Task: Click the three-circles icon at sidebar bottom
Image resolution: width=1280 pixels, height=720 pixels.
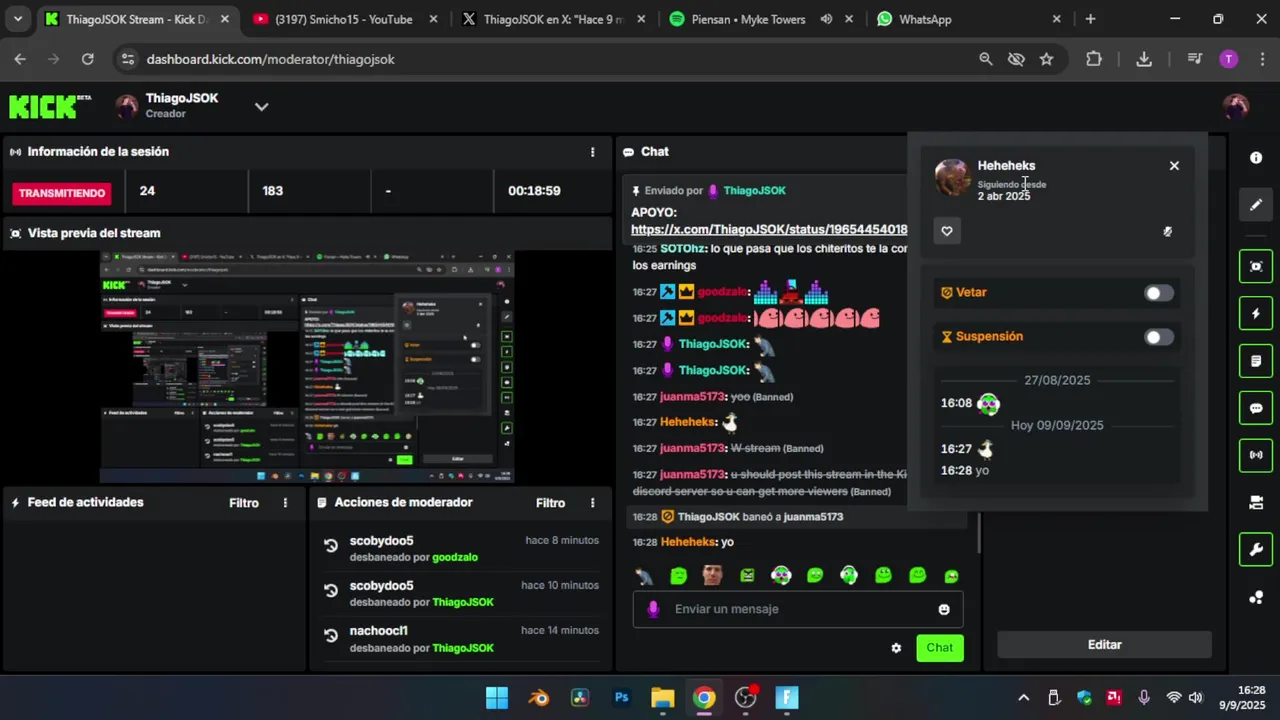Action: (x=1256, y=598)
